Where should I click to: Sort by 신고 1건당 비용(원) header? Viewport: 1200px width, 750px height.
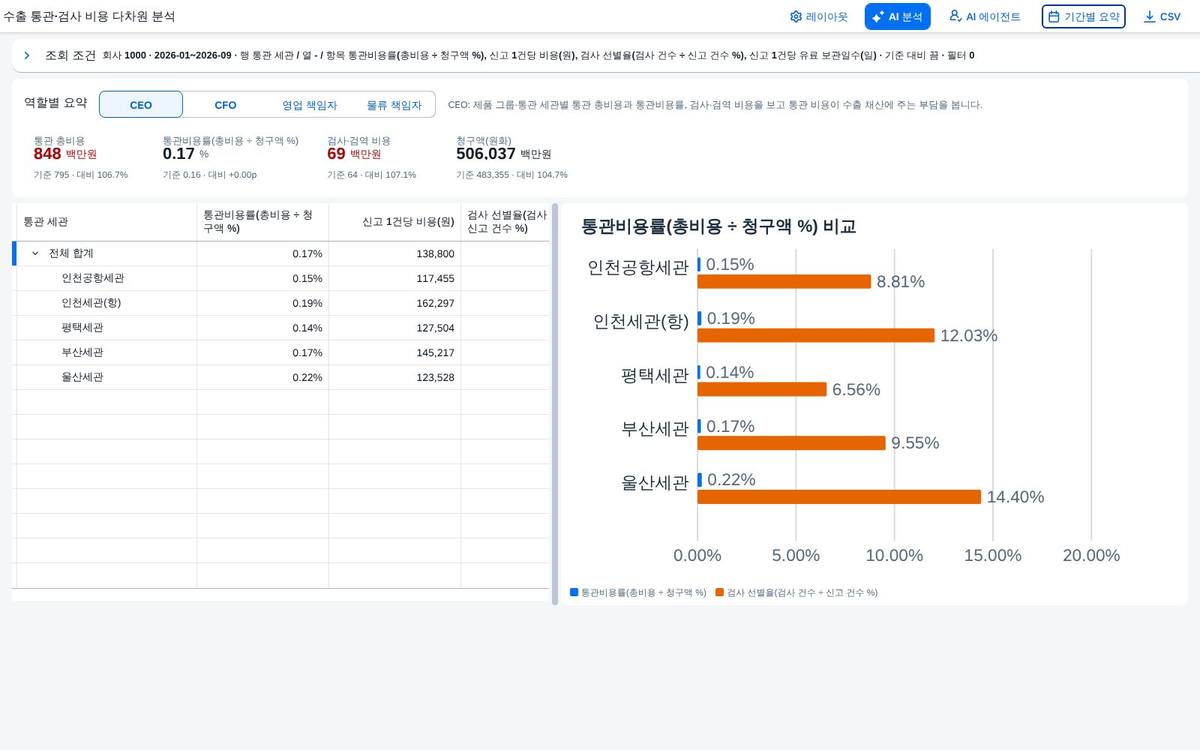click(395, 221)
